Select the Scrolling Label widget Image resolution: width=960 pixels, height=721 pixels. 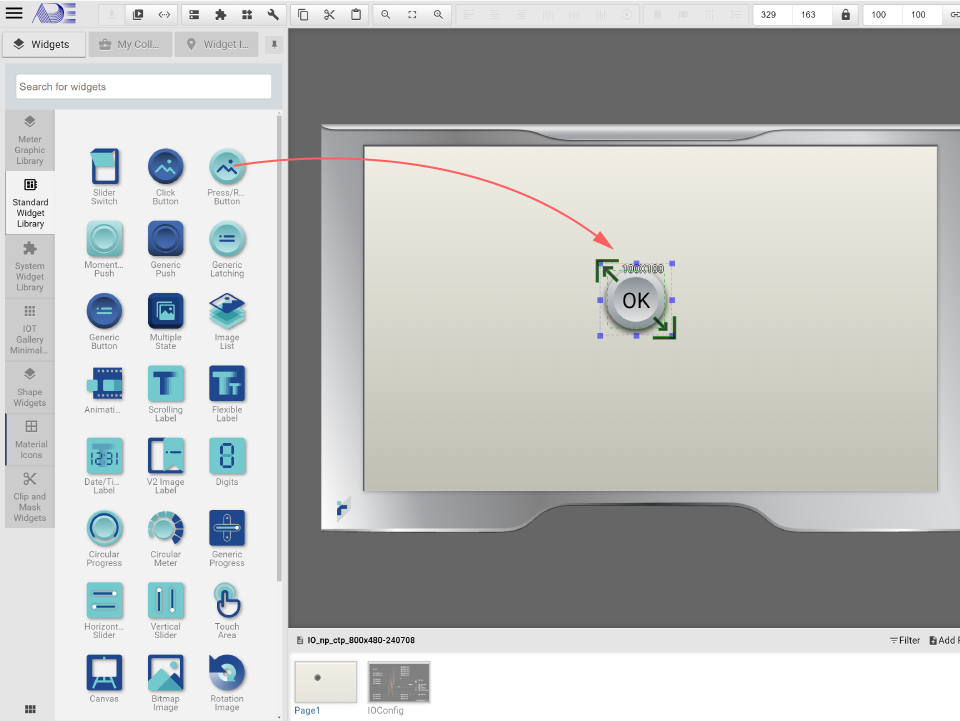coord(165,384)
